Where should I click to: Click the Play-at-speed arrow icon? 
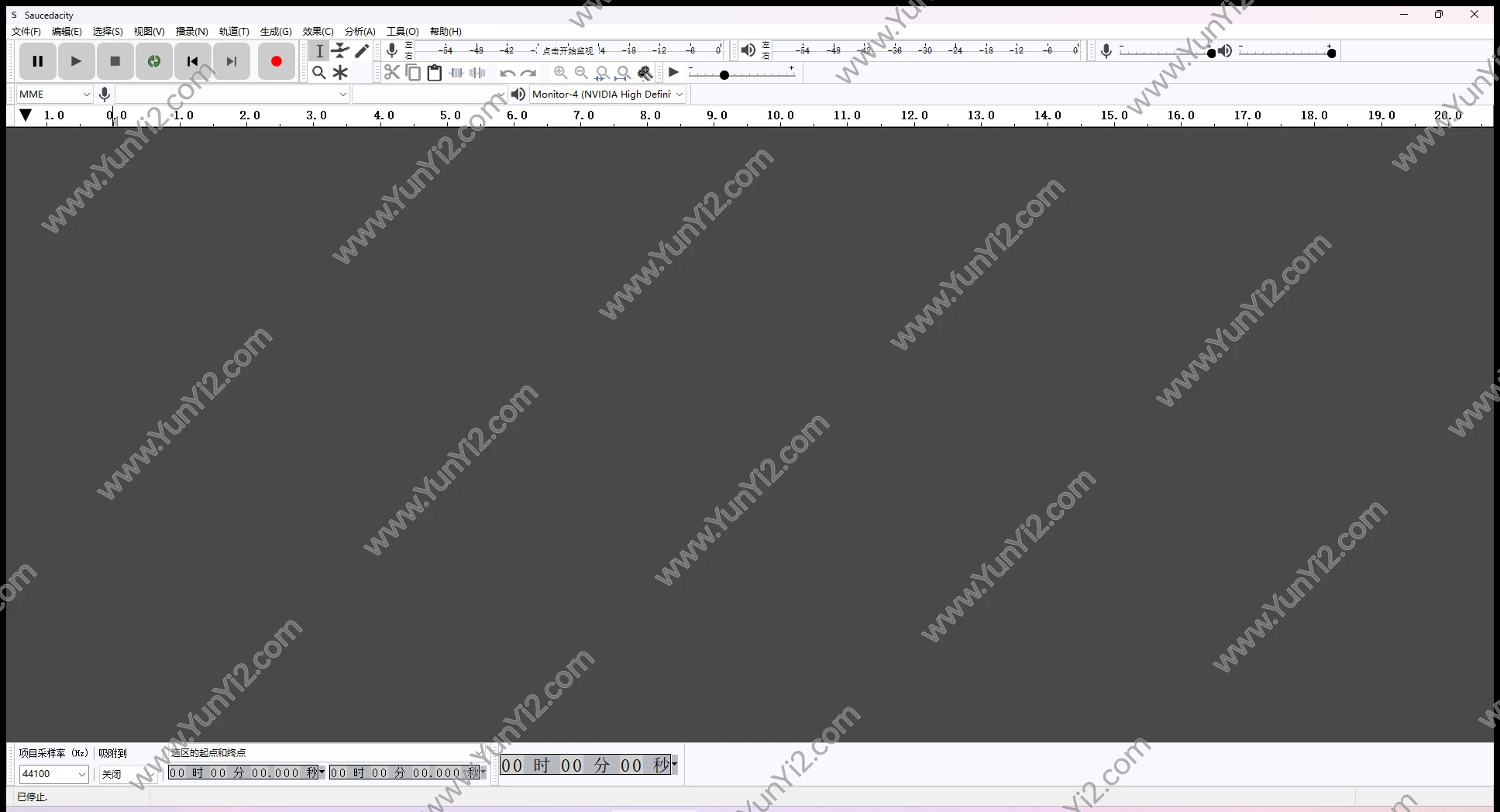[674, 72]
